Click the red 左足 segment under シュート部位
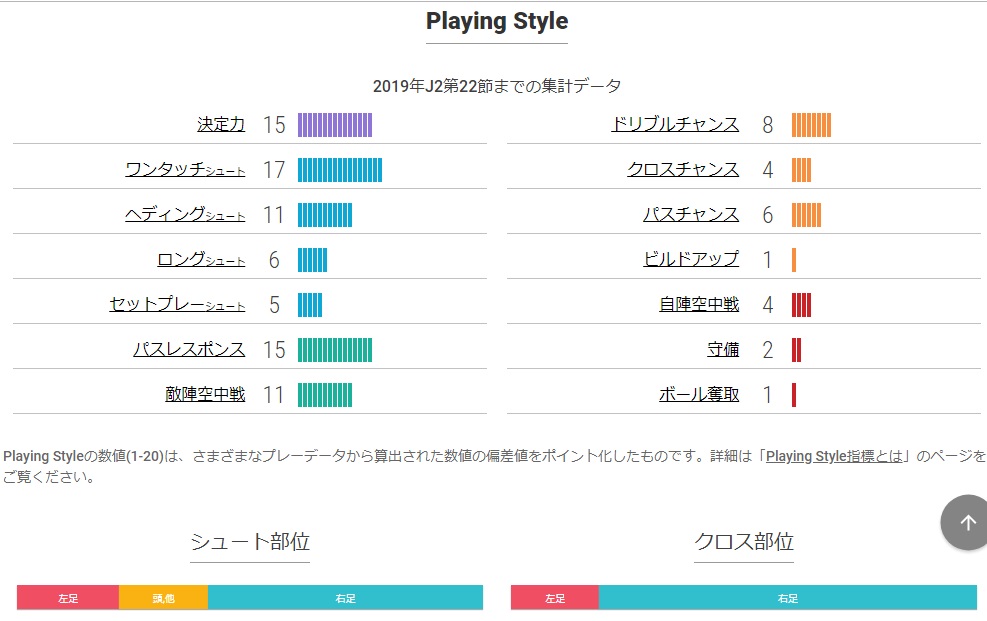The width and height of the screenshot is (987, 621). point(68,598)
